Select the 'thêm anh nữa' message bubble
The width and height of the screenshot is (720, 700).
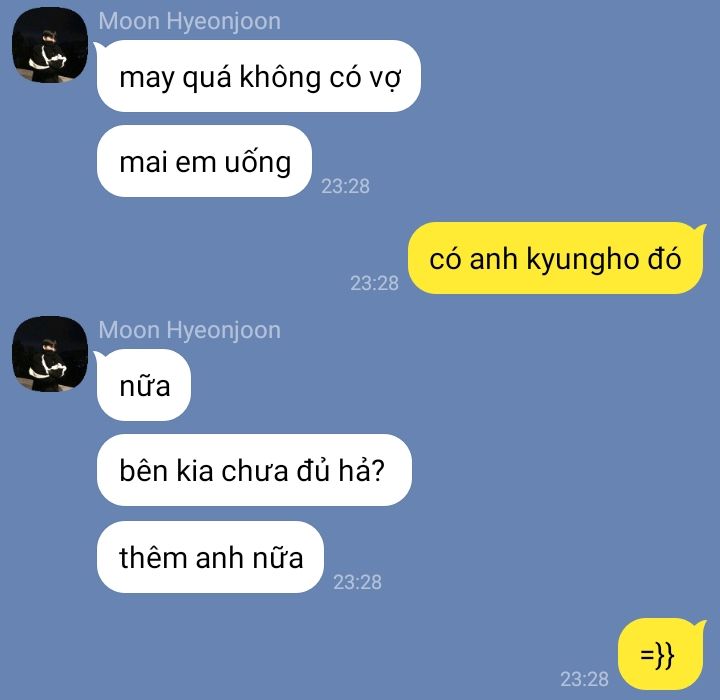(x=210, y=557)
